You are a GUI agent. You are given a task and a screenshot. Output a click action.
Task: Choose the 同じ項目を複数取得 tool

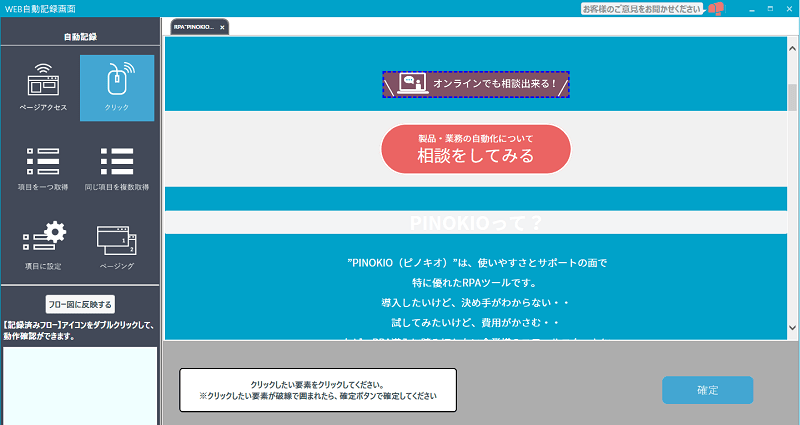tap(117, 168)
